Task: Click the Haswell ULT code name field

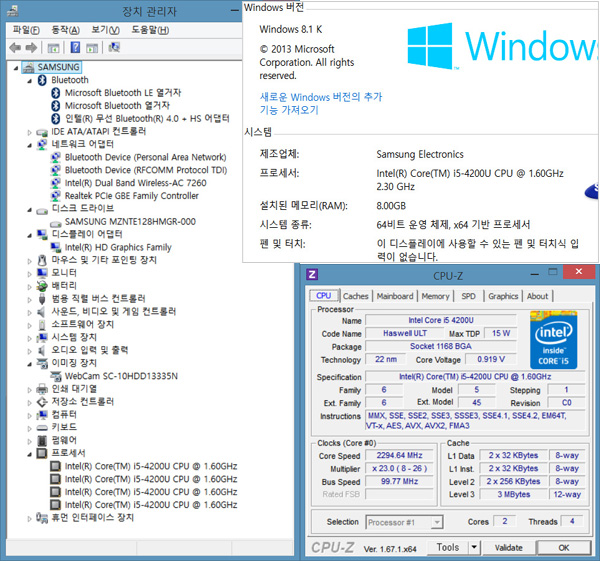Action: [x=404, y=333]
